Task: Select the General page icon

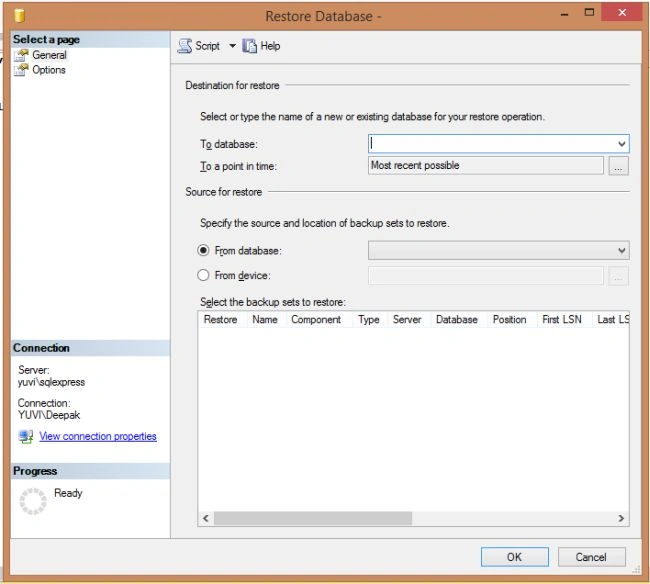Action: tap(21, 55)
